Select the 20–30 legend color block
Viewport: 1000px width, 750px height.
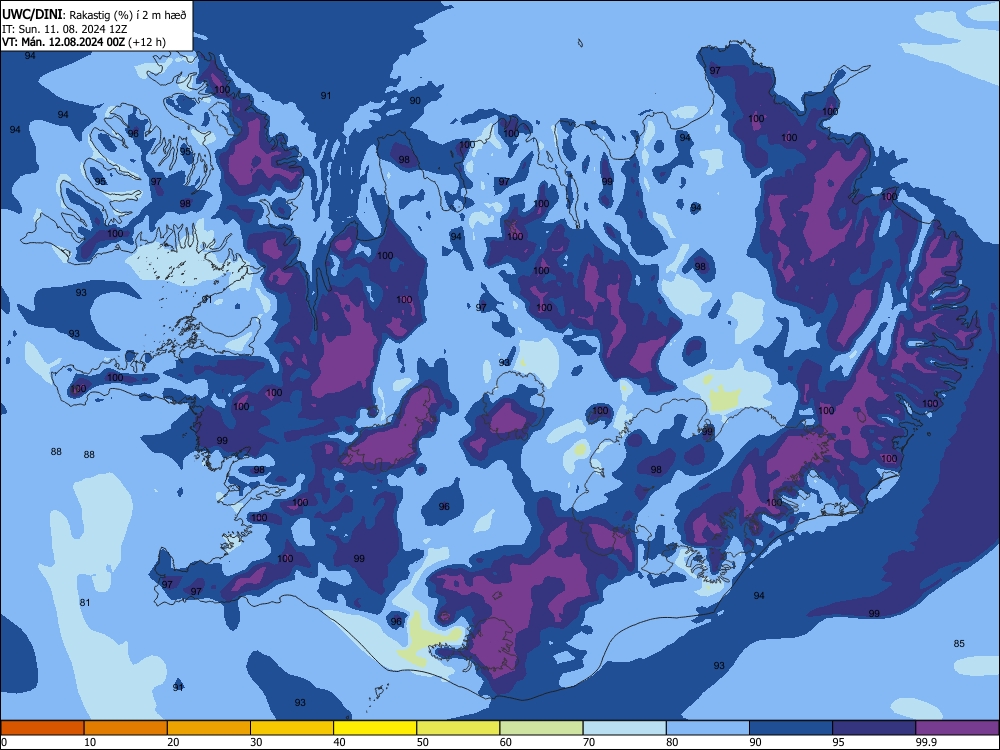(209, 728)
